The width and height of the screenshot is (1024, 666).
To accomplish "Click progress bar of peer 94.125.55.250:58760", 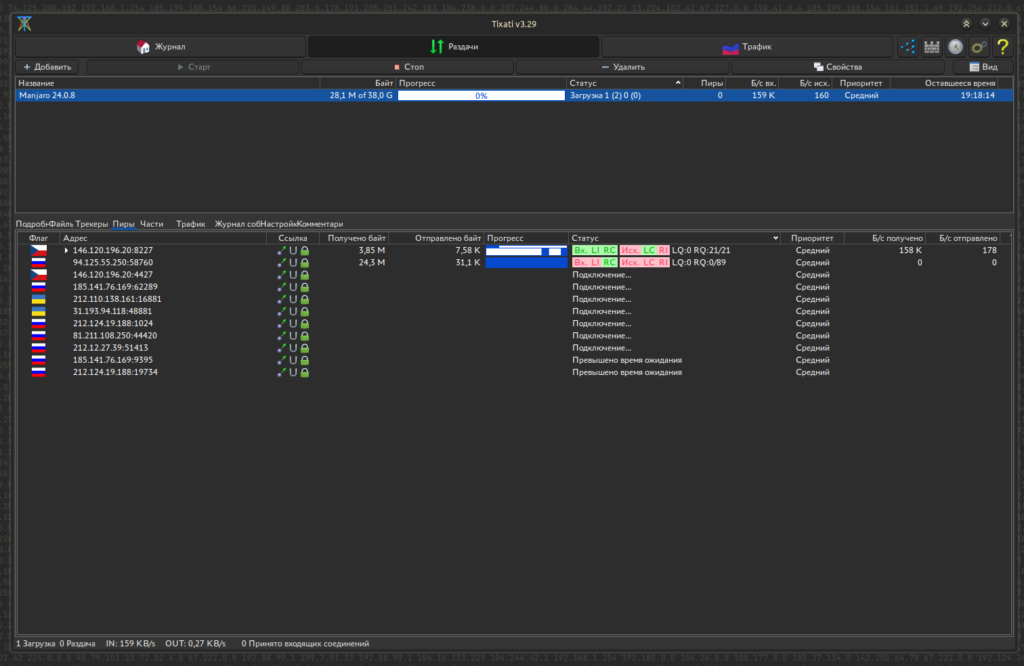I will (526, 262).
